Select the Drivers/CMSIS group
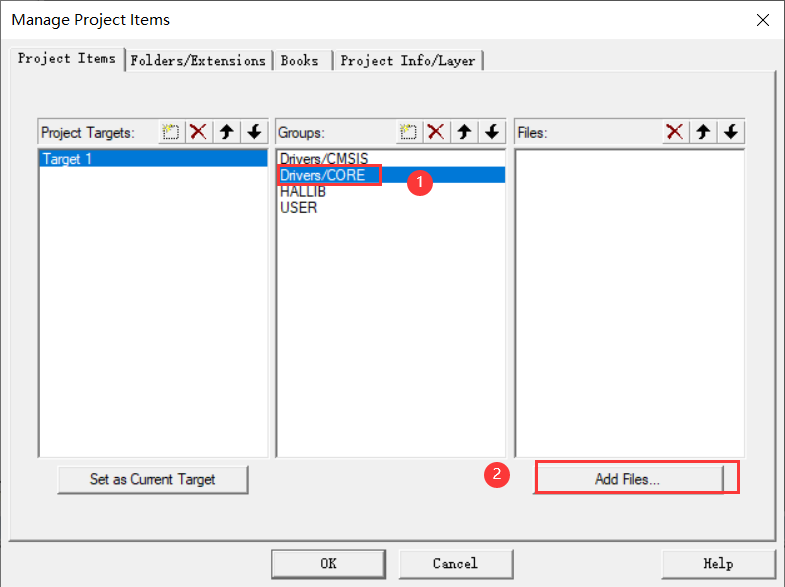Viewport: 785px width, 587px height. tap(391, 158)
